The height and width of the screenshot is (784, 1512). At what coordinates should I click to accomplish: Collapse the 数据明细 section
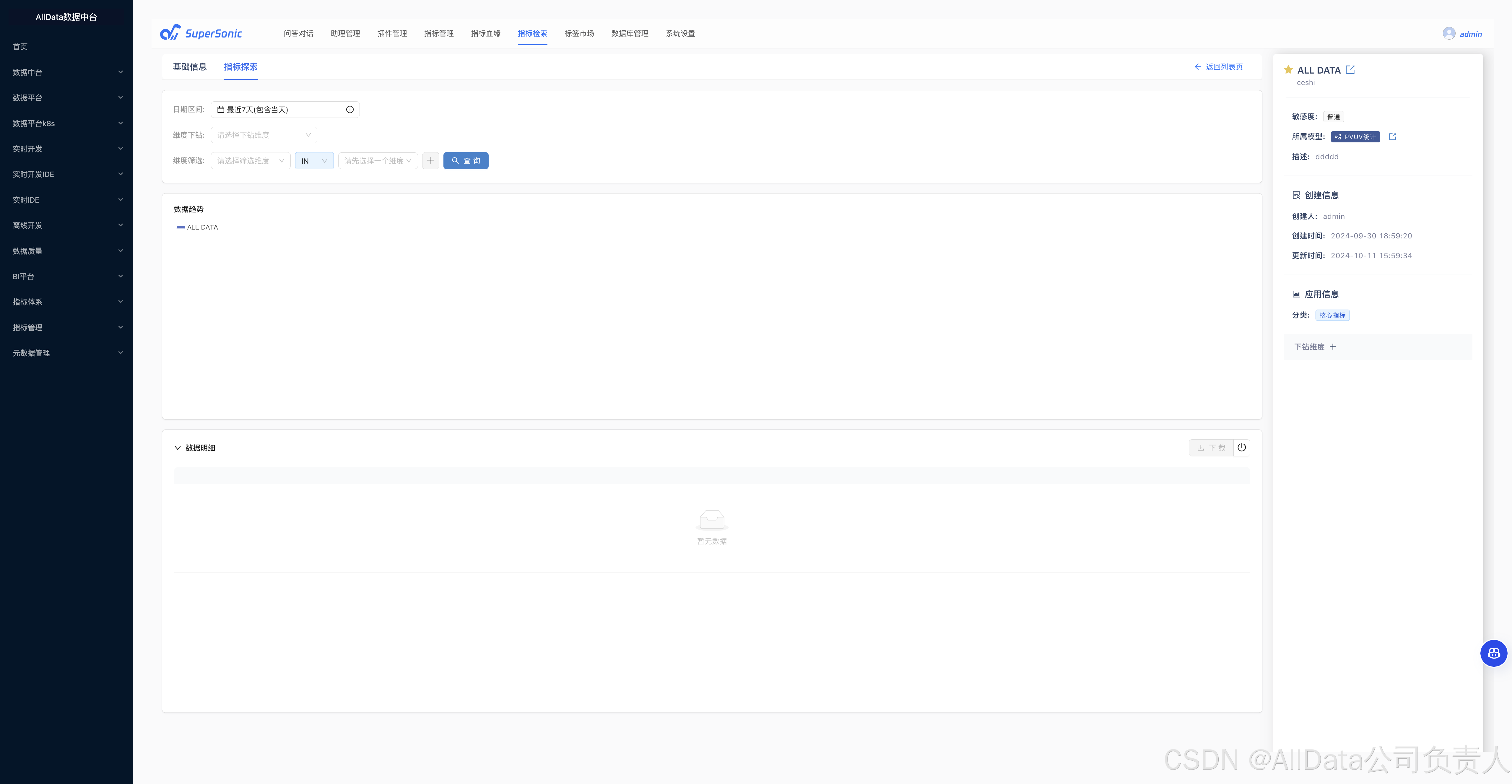(177, 448)
